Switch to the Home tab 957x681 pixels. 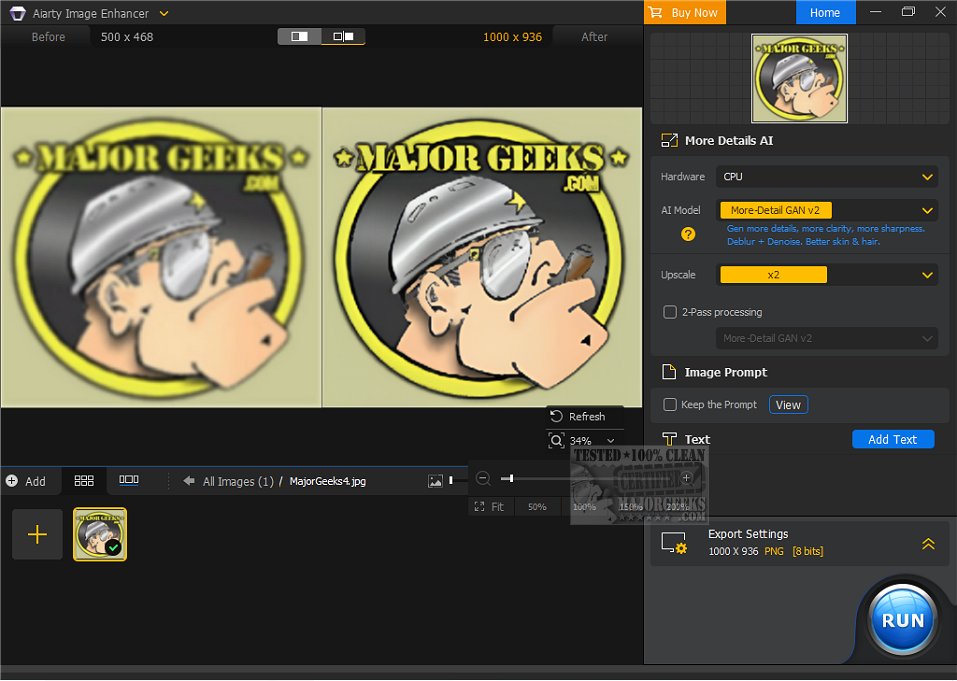point(825,12)
